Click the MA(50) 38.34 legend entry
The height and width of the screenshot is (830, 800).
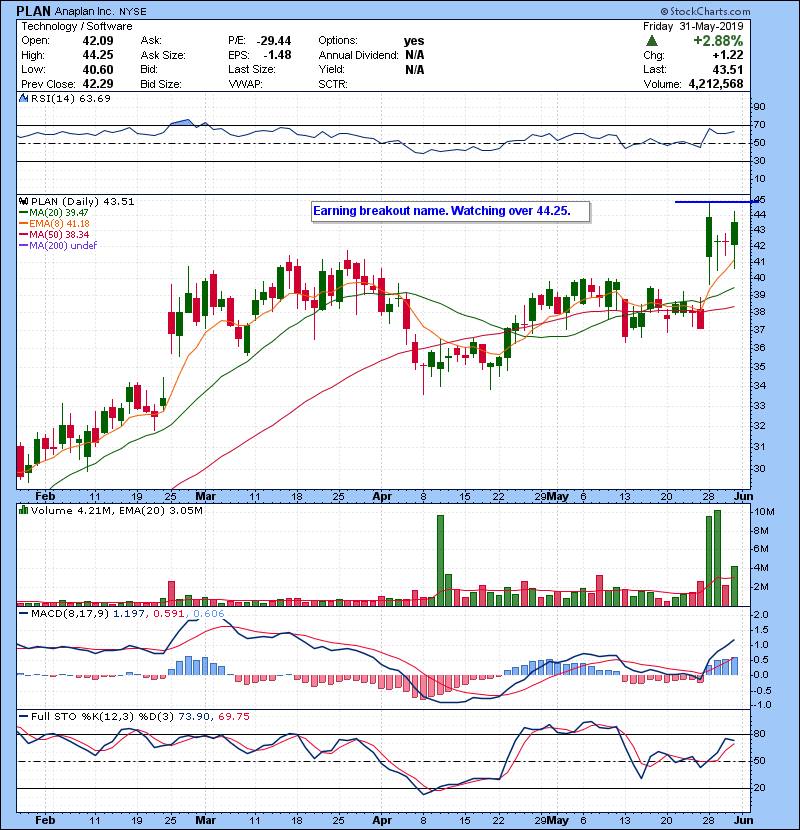point(54,234)
